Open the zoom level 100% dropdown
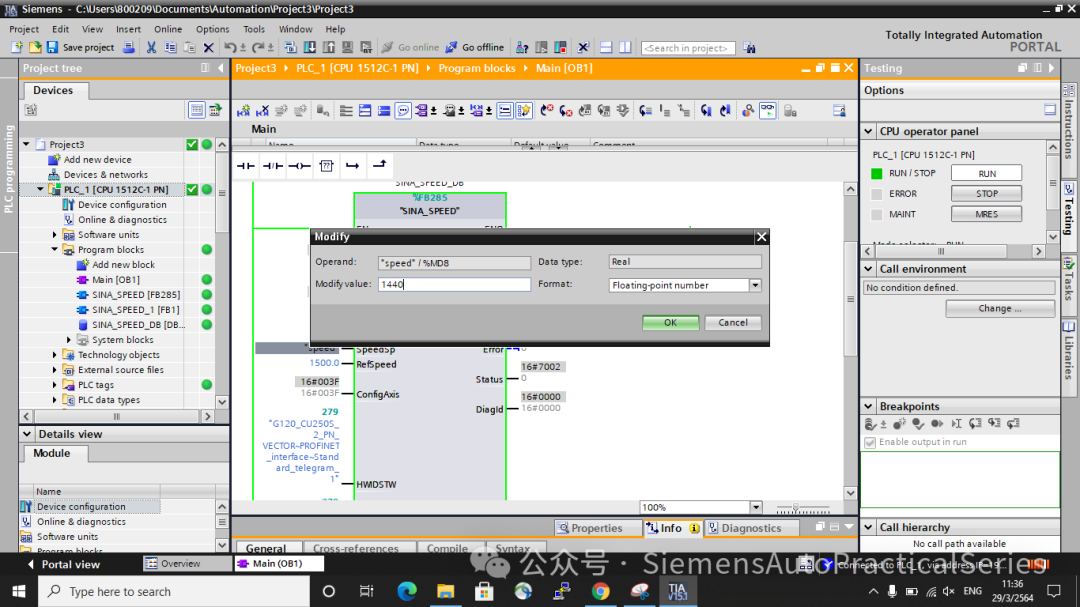The image size is (1080, 607). (x=756, y=507)
